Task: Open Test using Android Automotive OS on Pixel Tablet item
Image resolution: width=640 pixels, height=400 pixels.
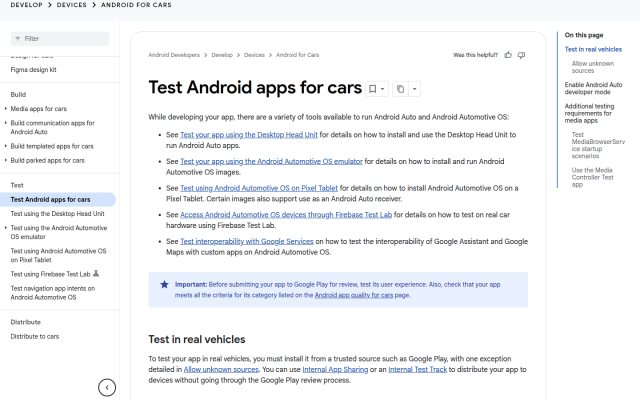Action: pos(58,255)
